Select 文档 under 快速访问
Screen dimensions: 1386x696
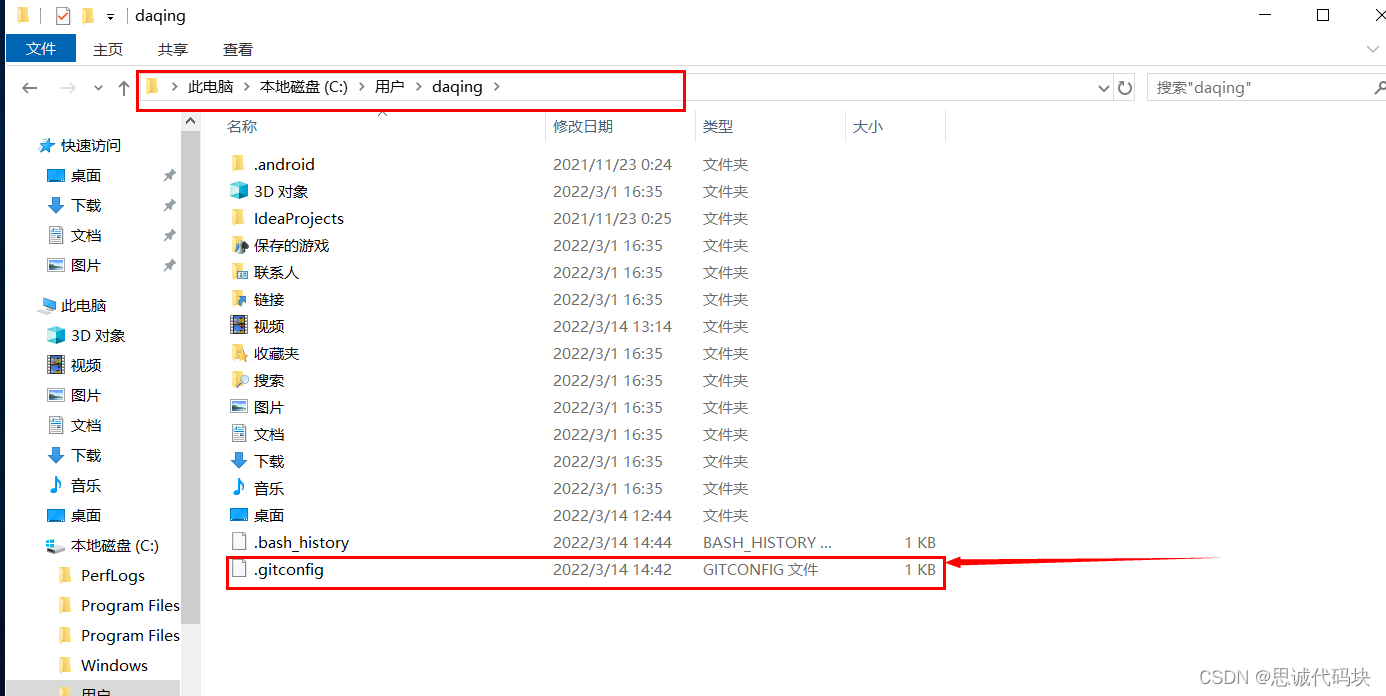tap(86, 236)
